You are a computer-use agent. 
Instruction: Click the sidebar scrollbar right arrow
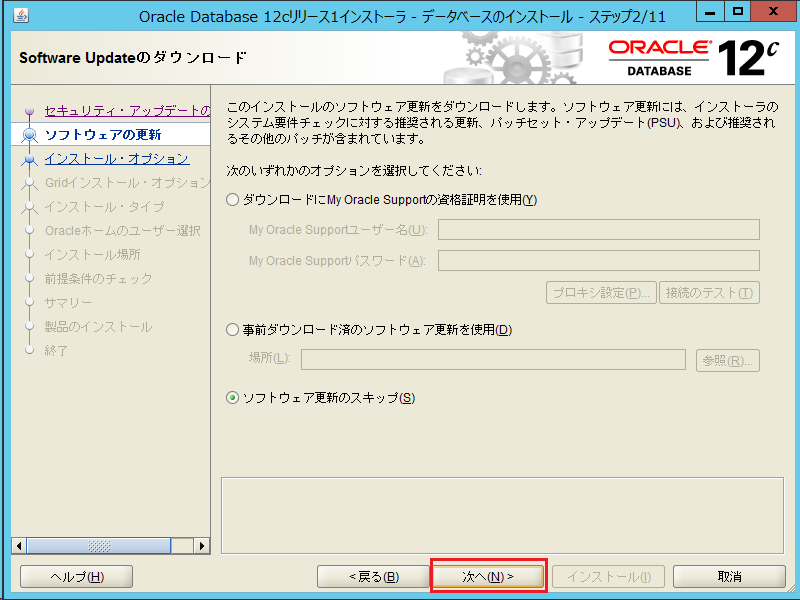(202, 545)
